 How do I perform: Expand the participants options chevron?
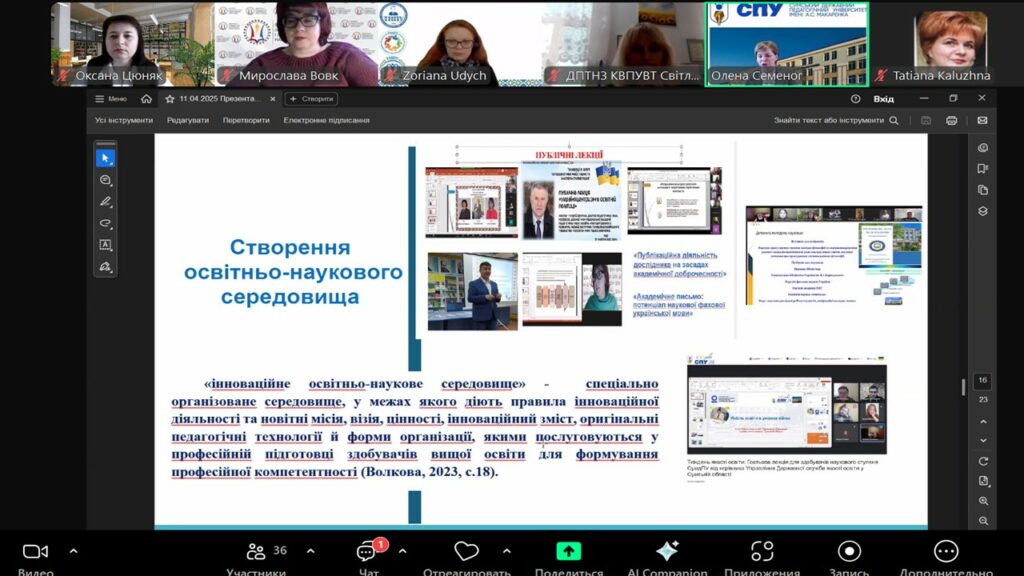[x=310, y=550]
